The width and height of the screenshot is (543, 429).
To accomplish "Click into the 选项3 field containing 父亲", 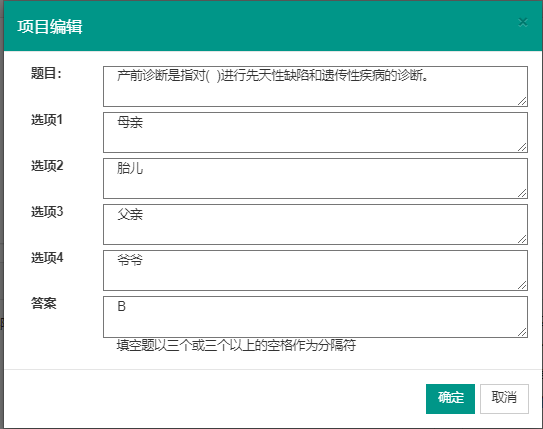I will [315, 224].
